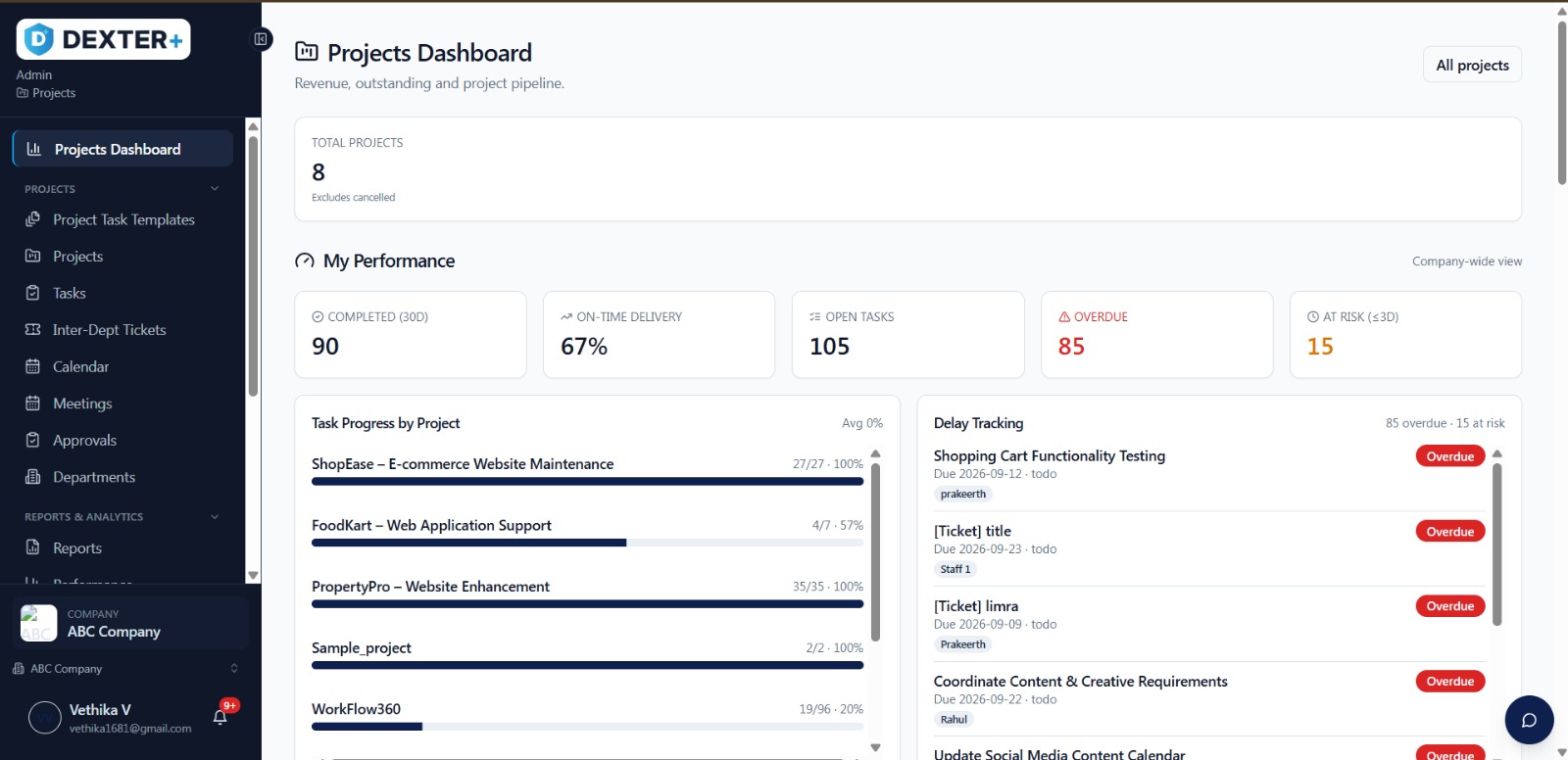Click the Reports document icon
The image size is (1568, 760).
point(32,547)
